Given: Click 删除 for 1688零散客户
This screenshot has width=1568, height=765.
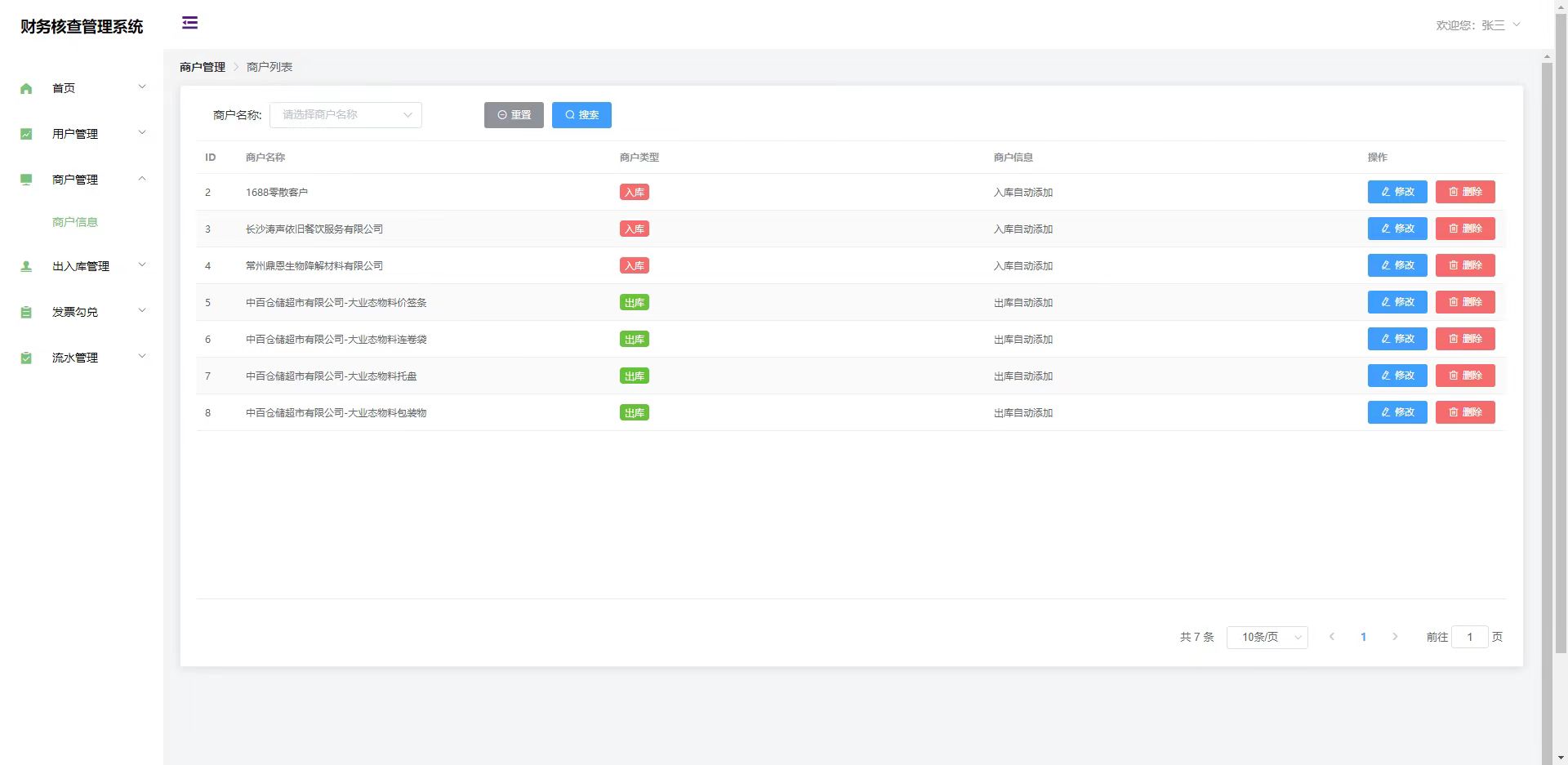Looking at the screenshot, I should click(x=1465, y=192).
